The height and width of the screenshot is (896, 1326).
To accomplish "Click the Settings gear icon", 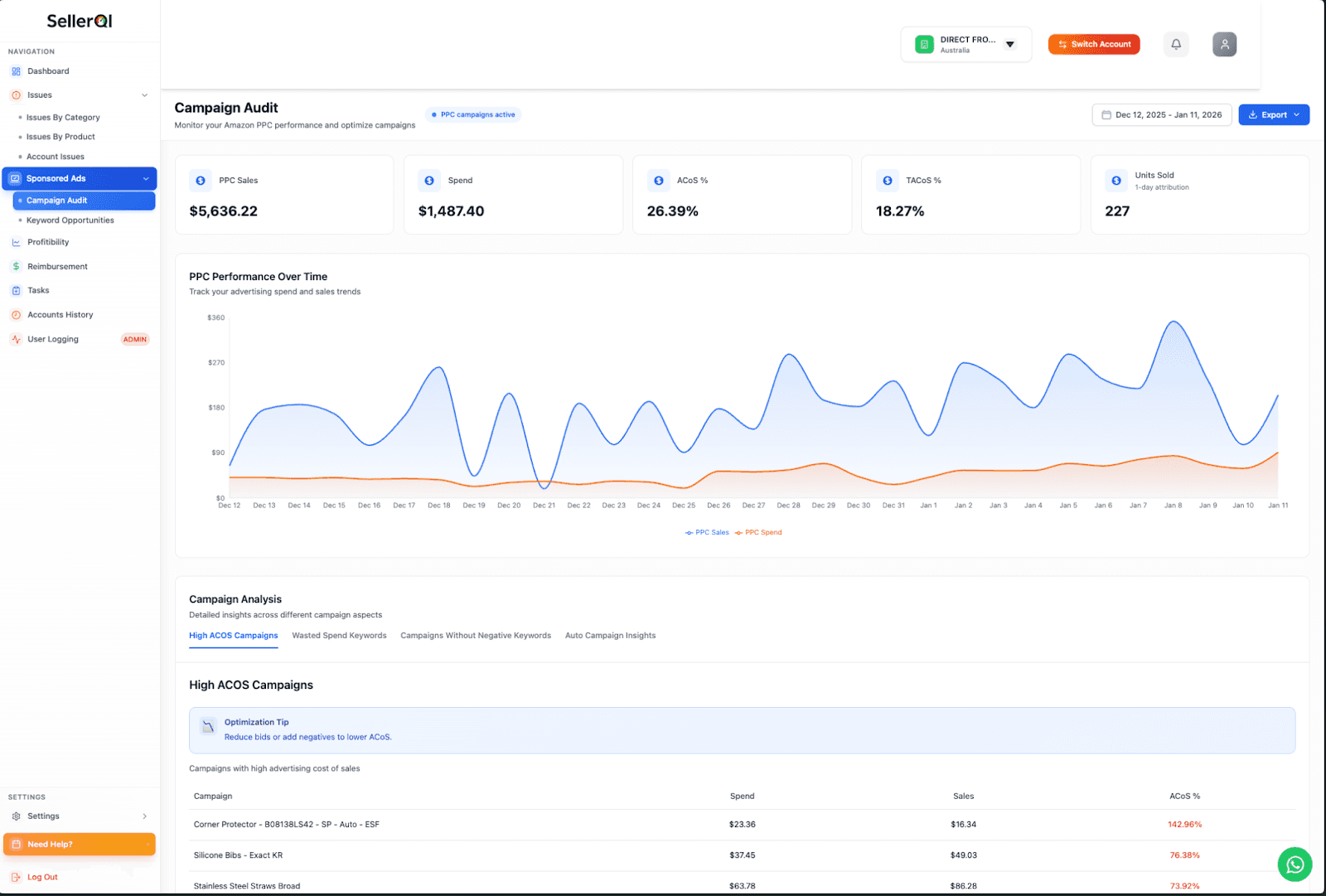I will pos(16,816).
